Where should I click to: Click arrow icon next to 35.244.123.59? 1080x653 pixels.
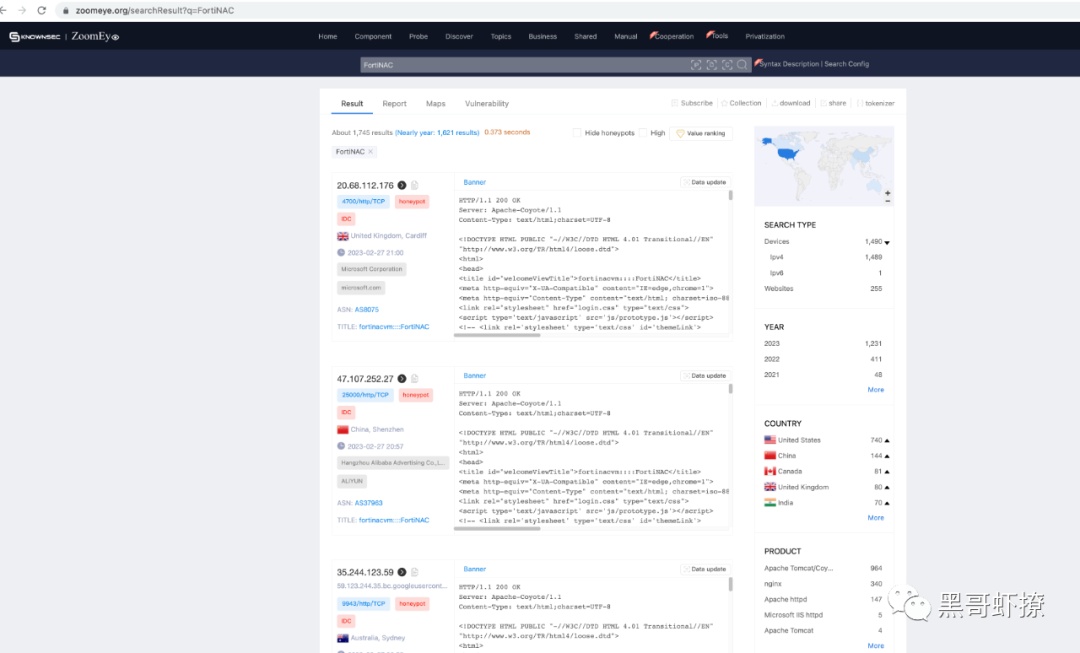pyautogui.click(x=402, y=572)
